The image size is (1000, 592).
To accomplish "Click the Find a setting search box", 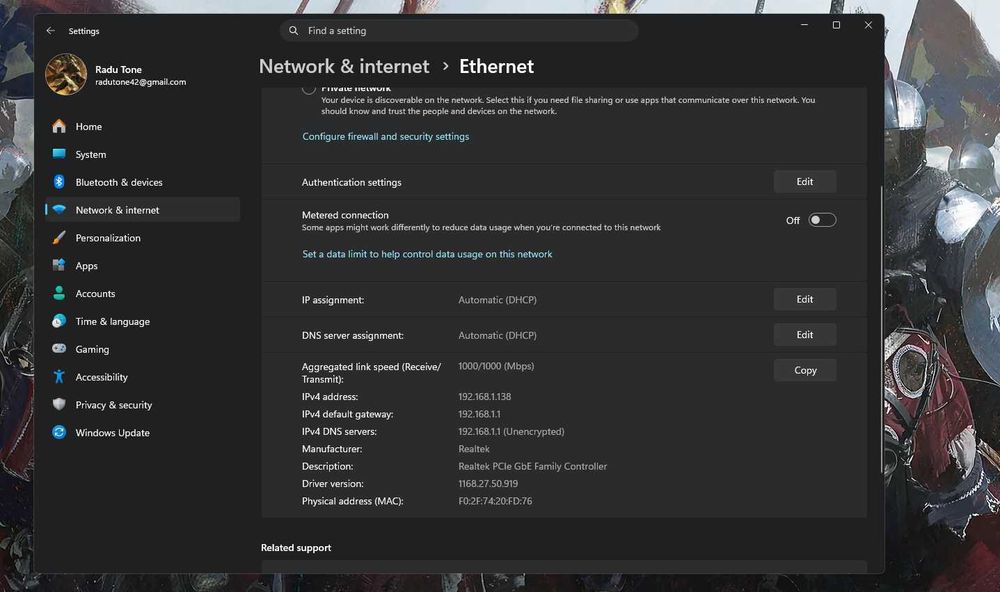I will point(459,31).
